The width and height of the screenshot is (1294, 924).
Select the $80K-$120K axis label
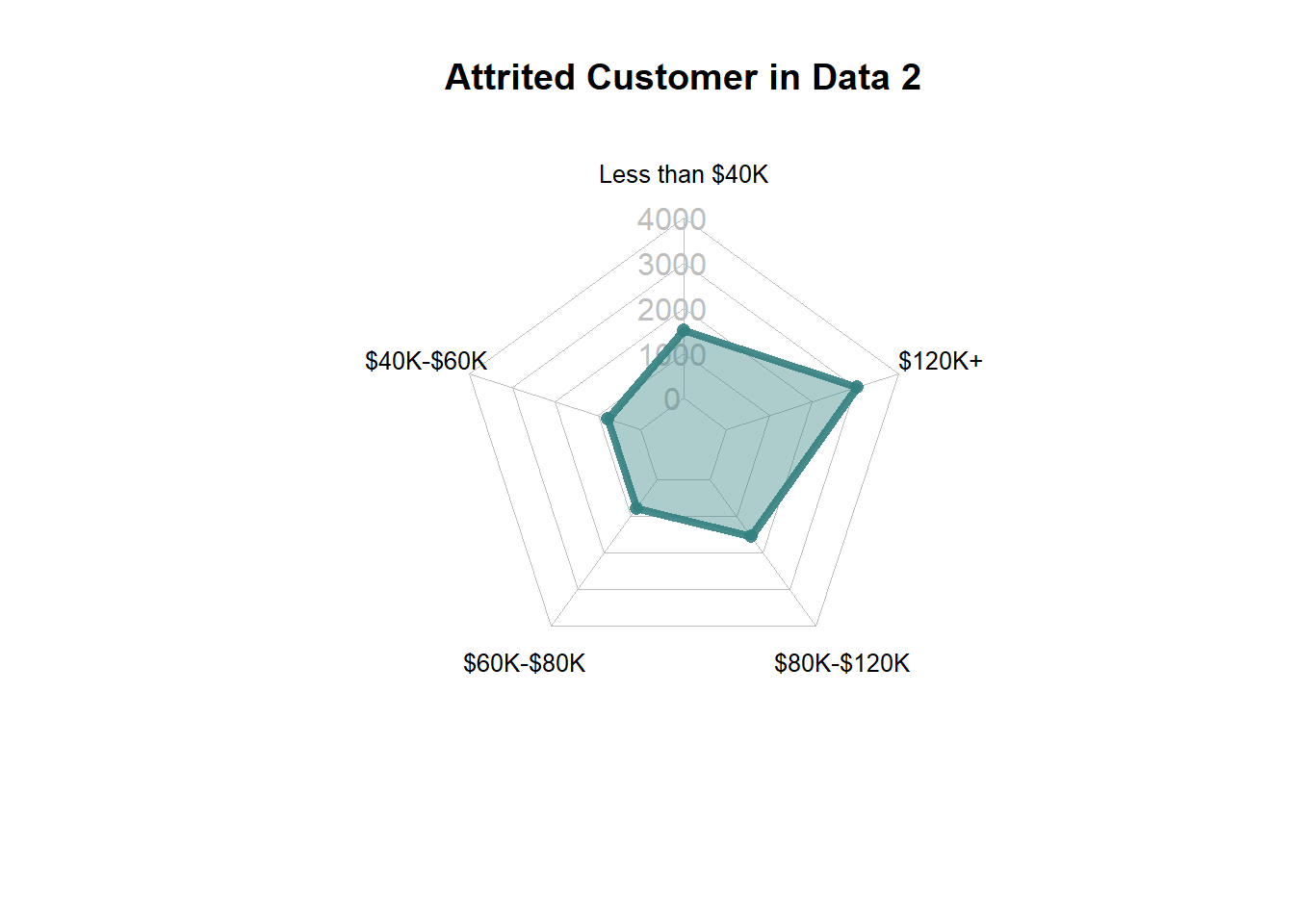click(x=842, y=663)
